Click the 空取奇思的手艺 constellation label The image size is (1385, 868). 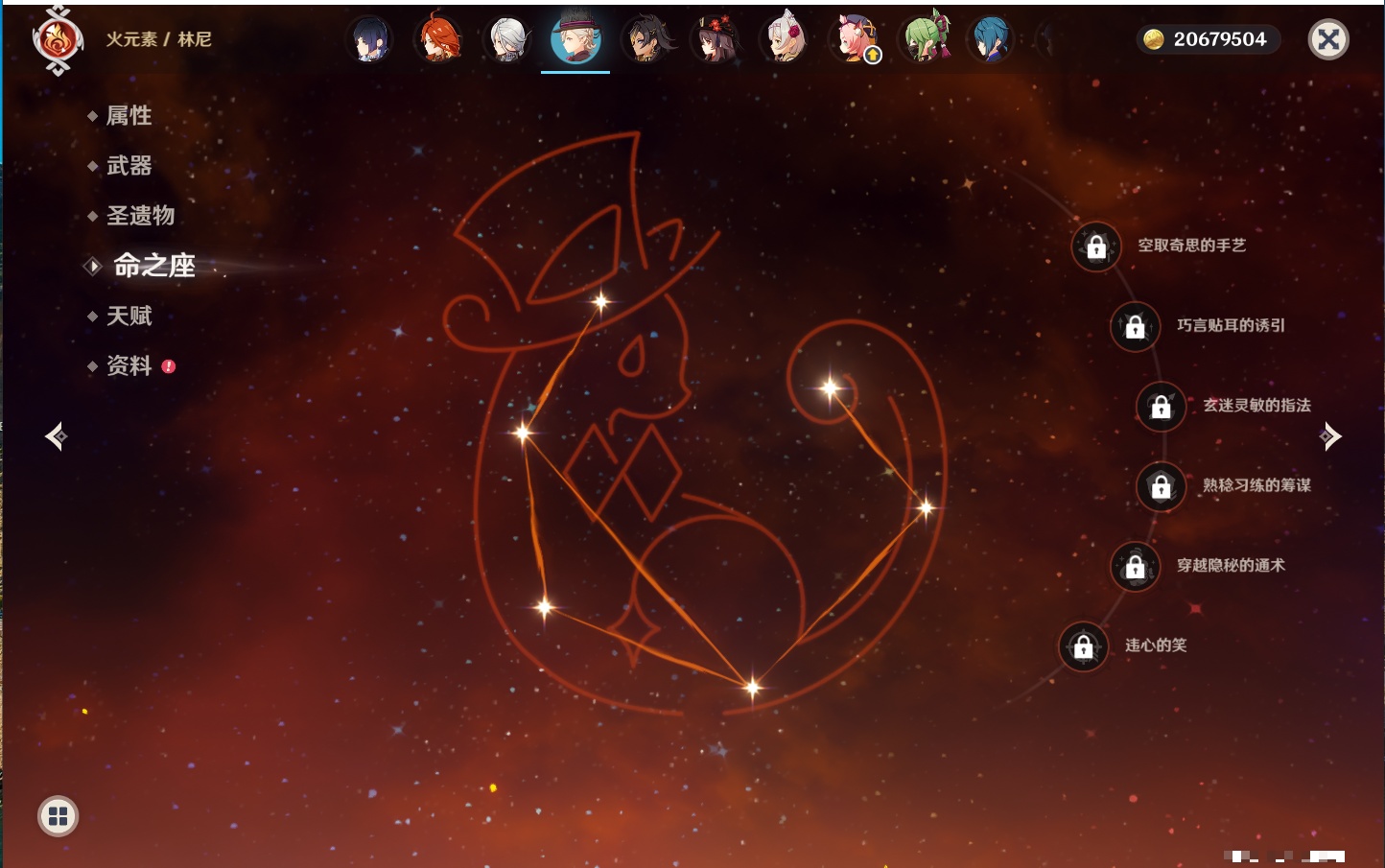1192,246
